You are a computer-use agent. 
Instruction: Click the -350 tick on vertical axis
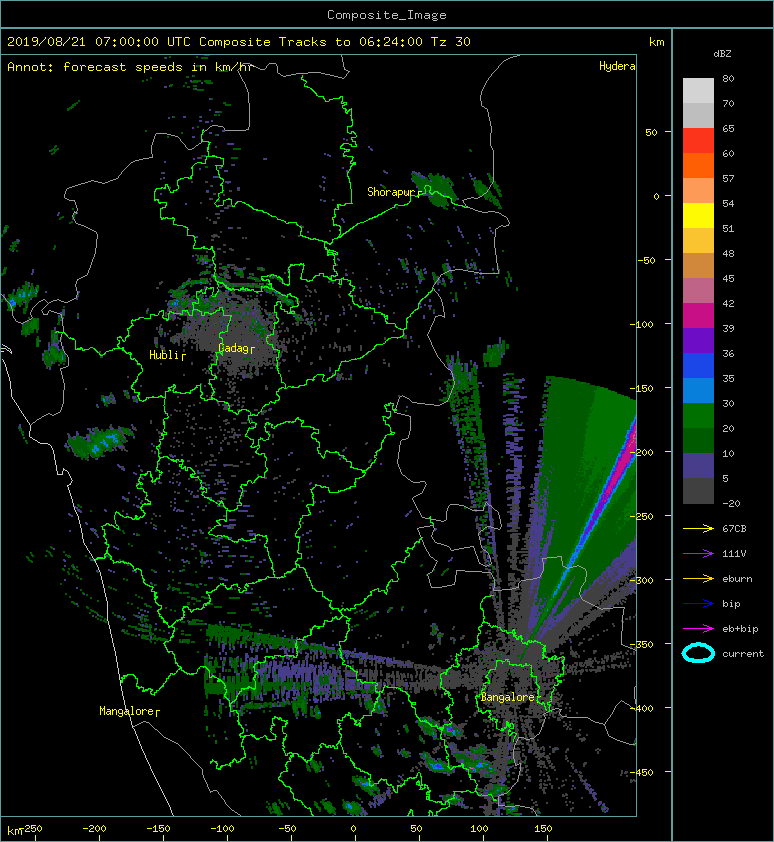(642, 644)
